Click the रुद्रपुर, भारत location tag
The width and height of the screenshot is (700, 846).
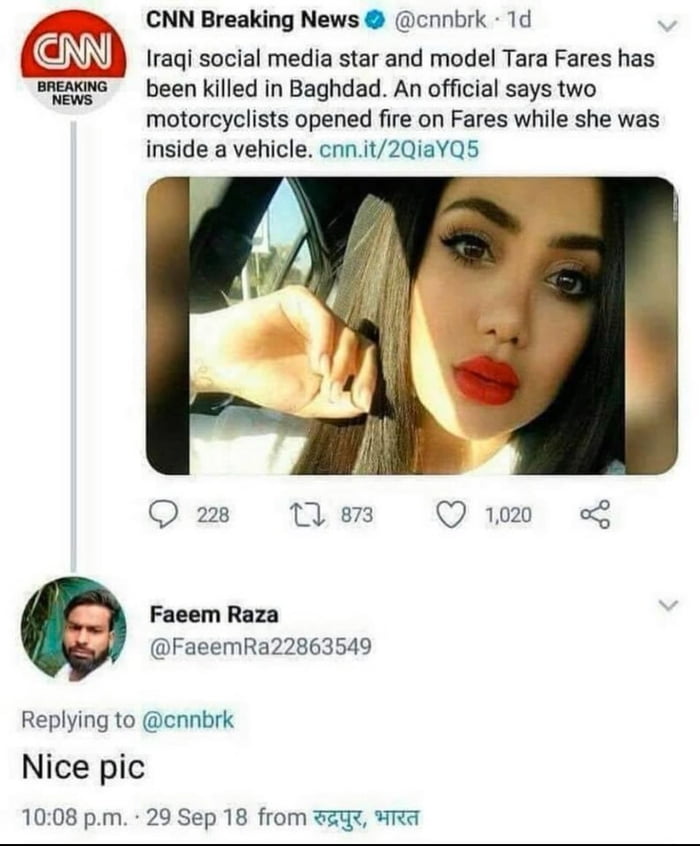point(364,817)
